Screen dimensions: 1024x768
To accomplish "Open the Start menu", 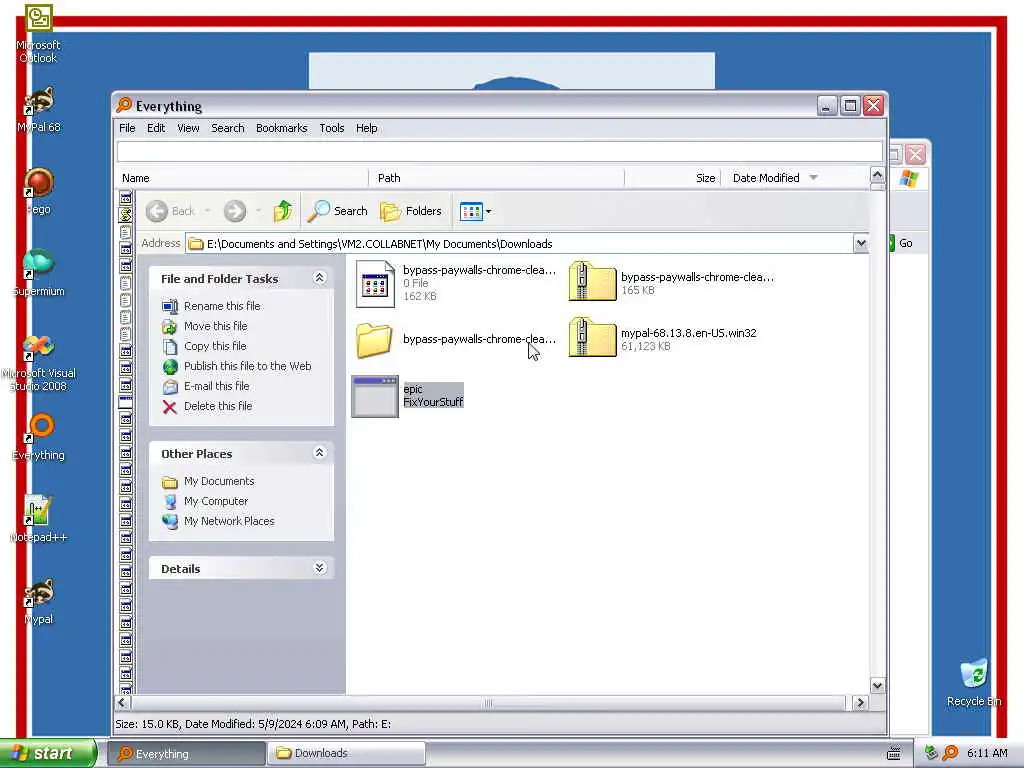I will tap(48, 754).
